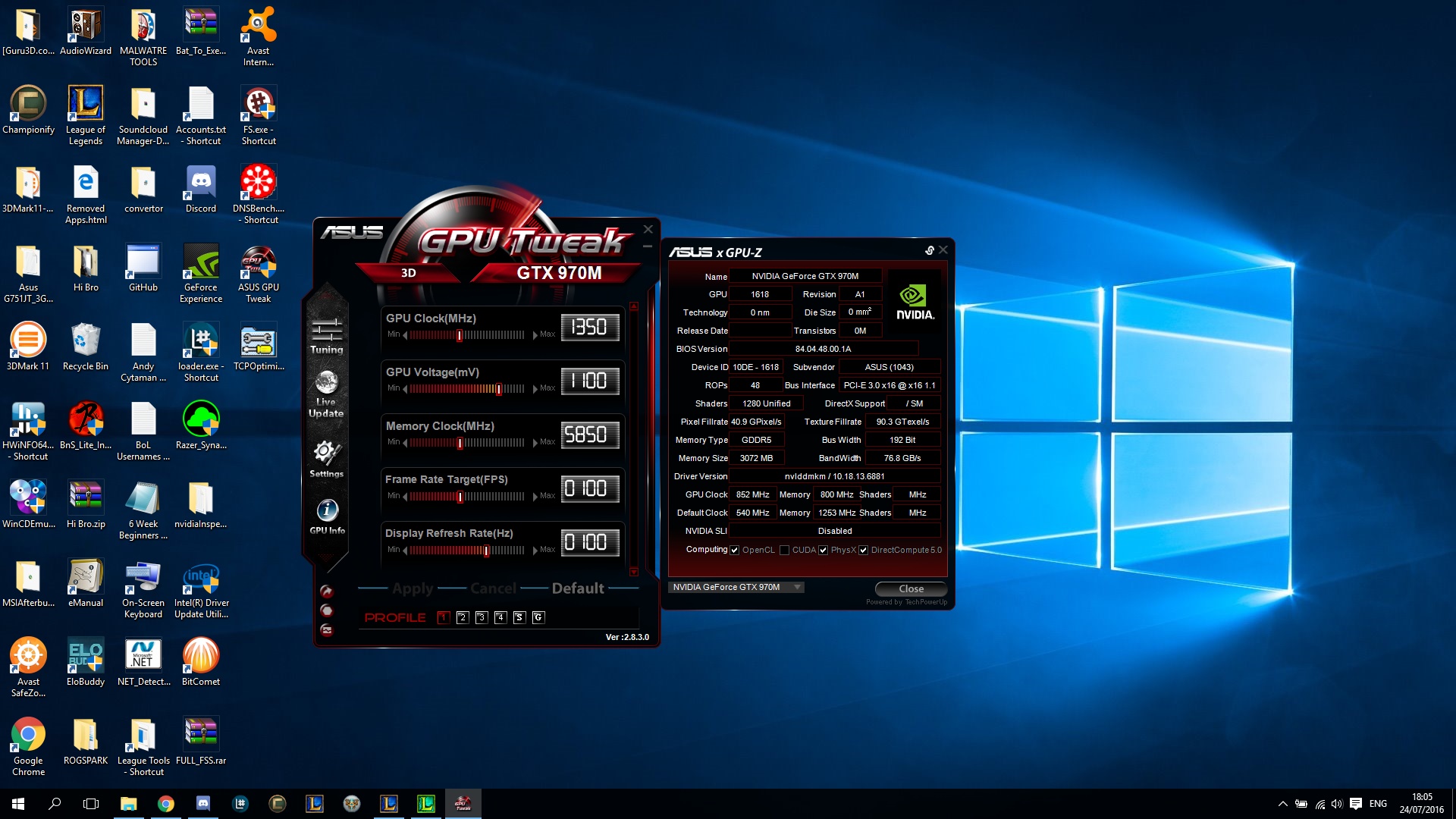Click the Apply button
The height and width of the screenshot is (819, 1456).
pyautogui.click(x=413, y=588)
